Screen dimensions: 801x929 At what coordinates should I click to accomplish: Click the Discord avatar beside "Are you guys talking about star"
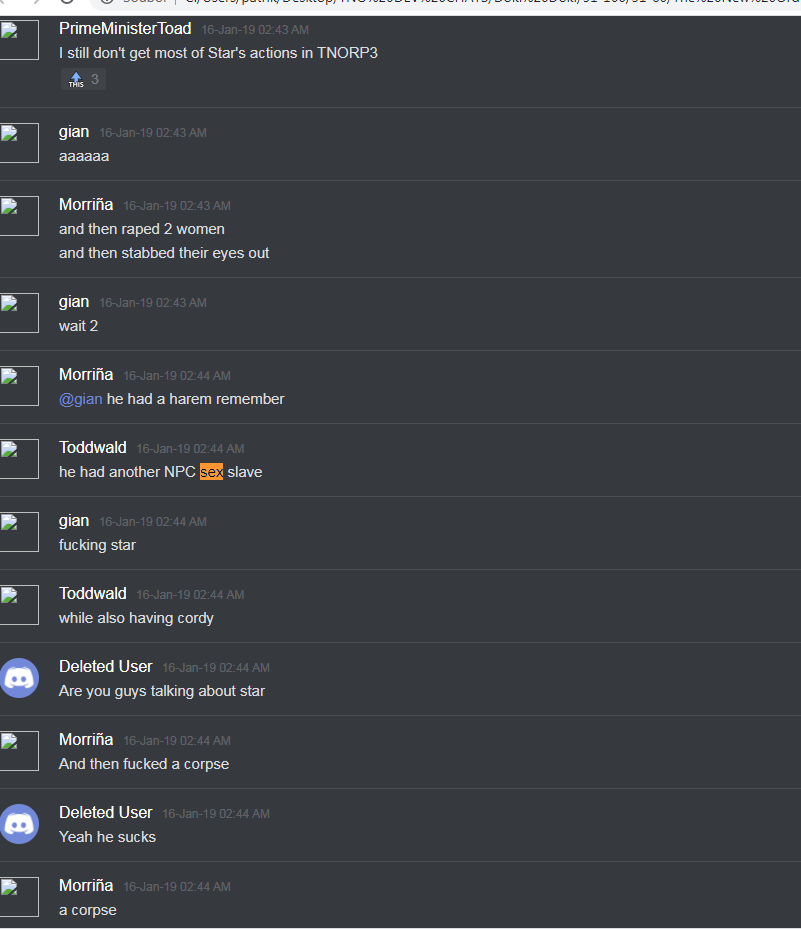[20, 678]
